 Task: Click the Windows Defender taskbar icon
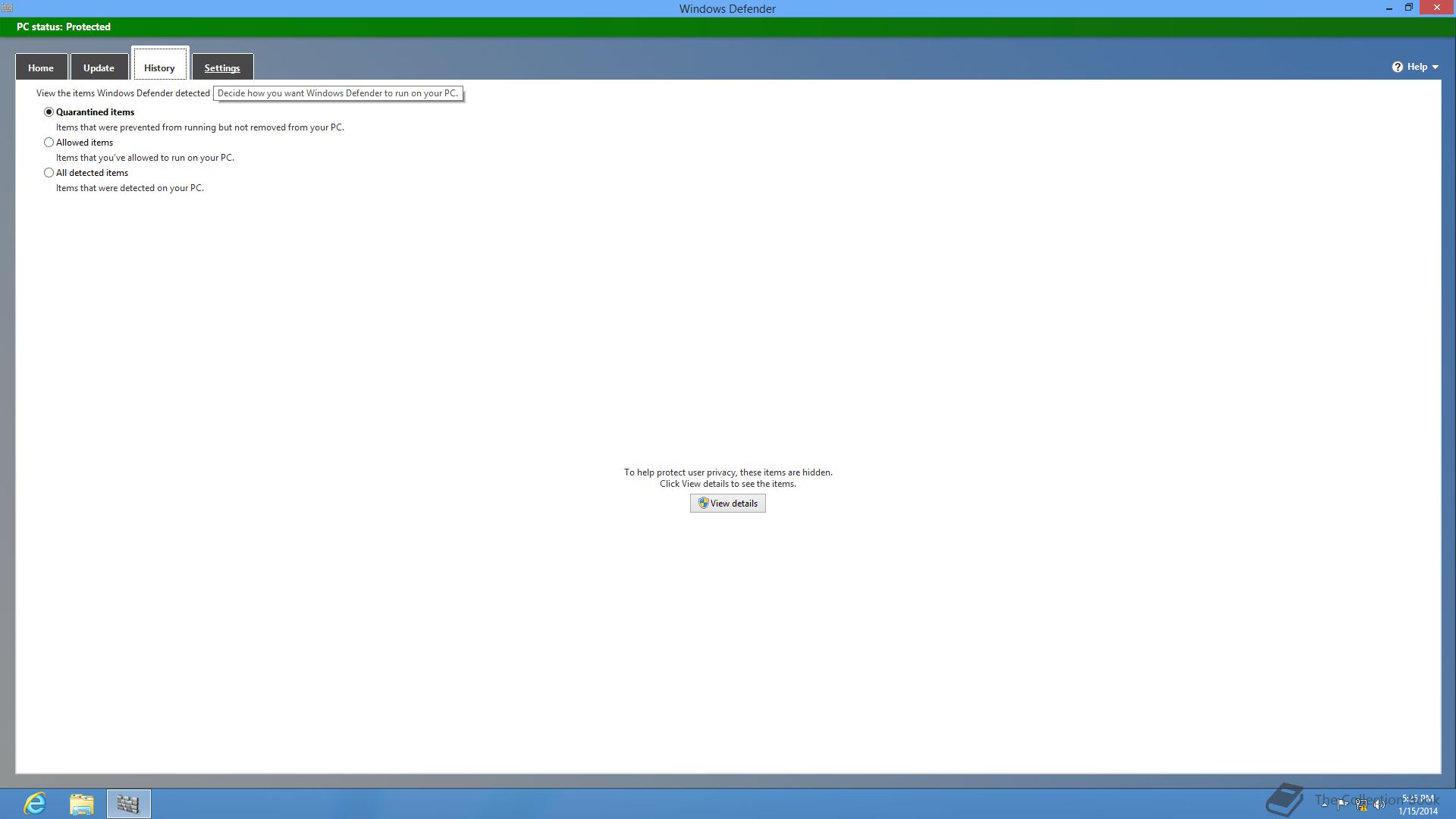129,804
